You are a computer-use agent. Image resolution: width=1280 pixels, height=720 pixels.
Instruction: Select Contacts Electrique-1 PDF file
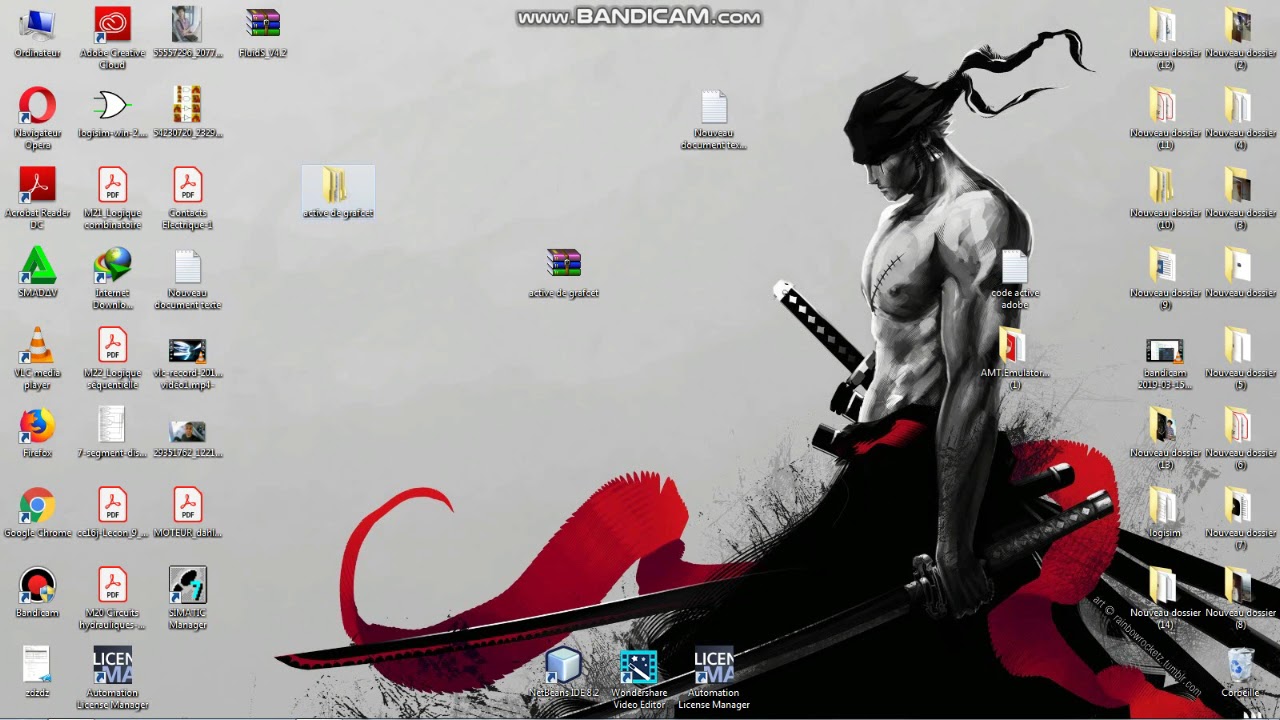coord(187,198)
